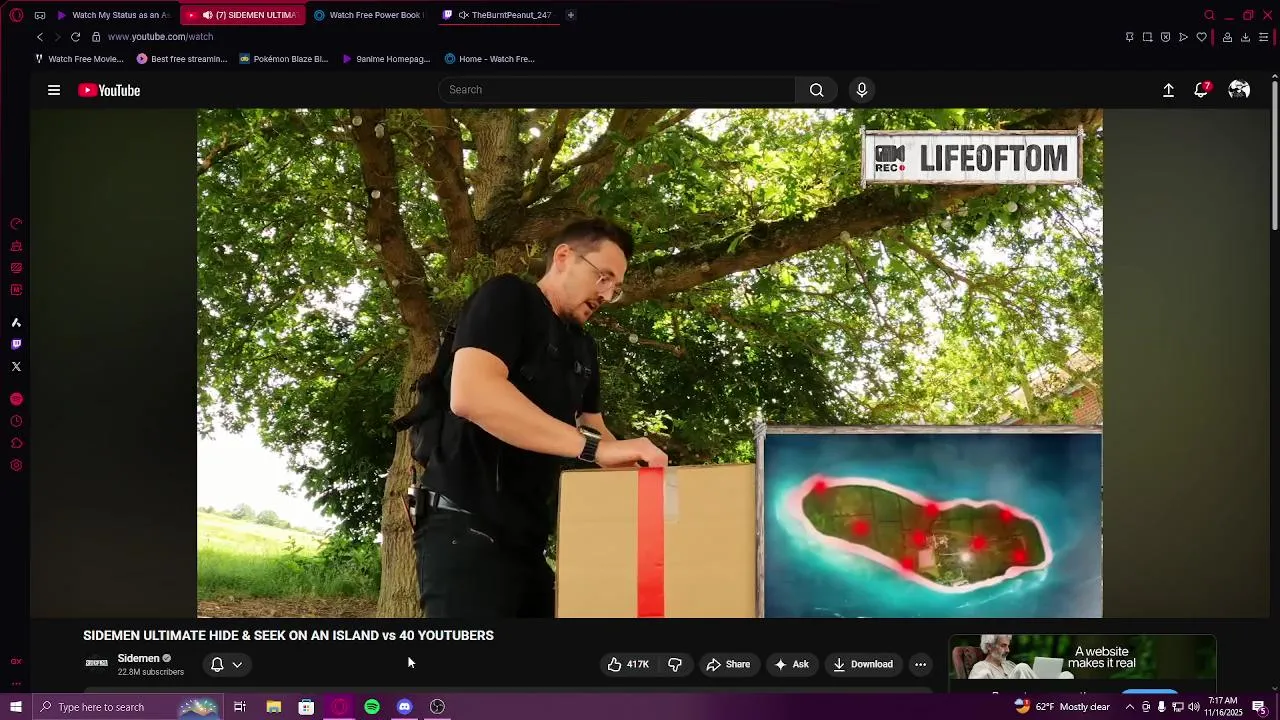Click the YouTube search input field

click(617, 90)
